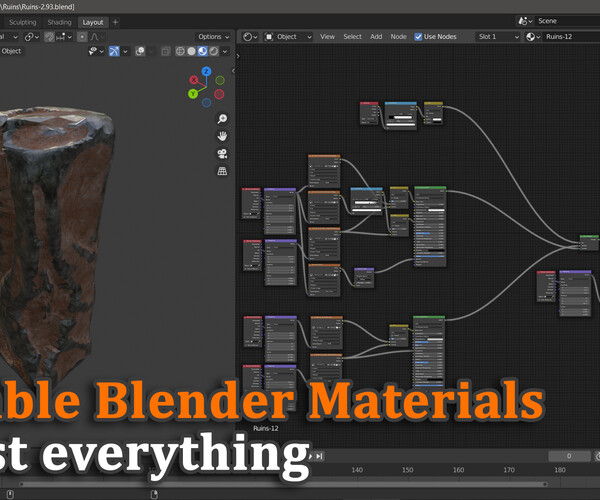Click frame 170 on the timeline
The height and width of the screenshot is (500, 600).
(509, 470)
